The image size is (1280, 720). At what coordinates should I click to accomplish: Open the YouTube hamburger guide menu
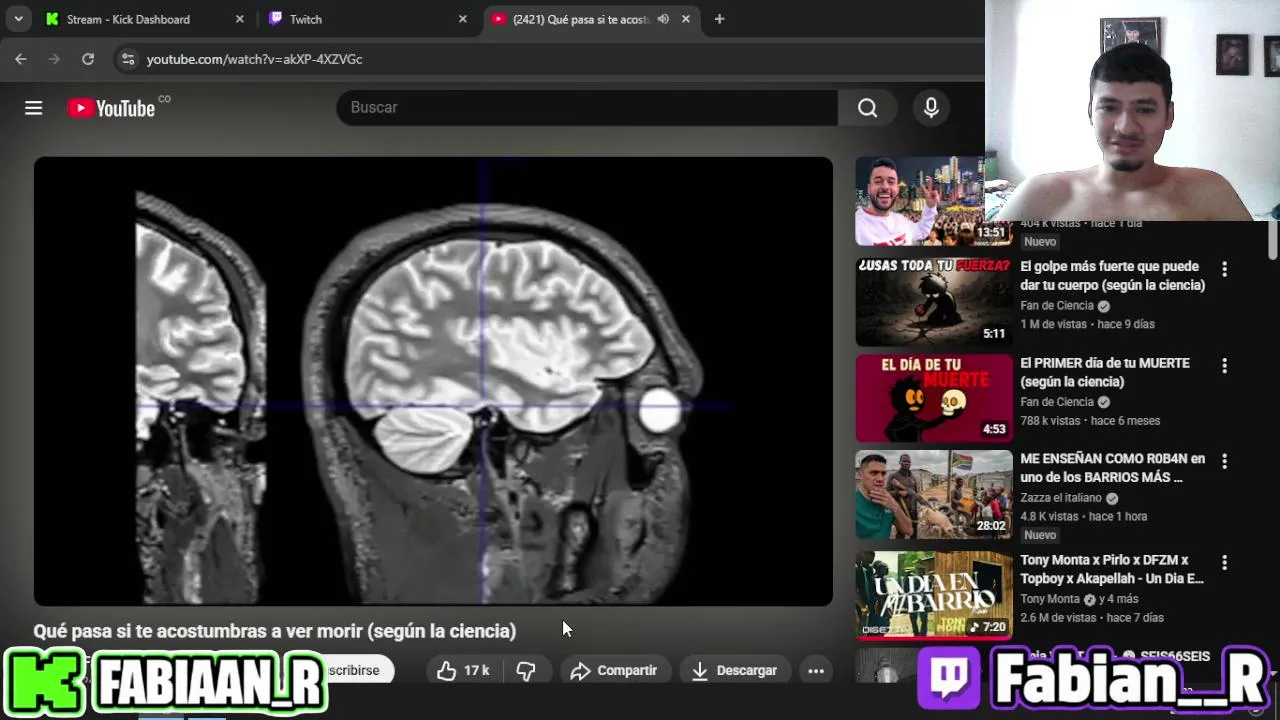pyautogui.click(x=34, y=108)
